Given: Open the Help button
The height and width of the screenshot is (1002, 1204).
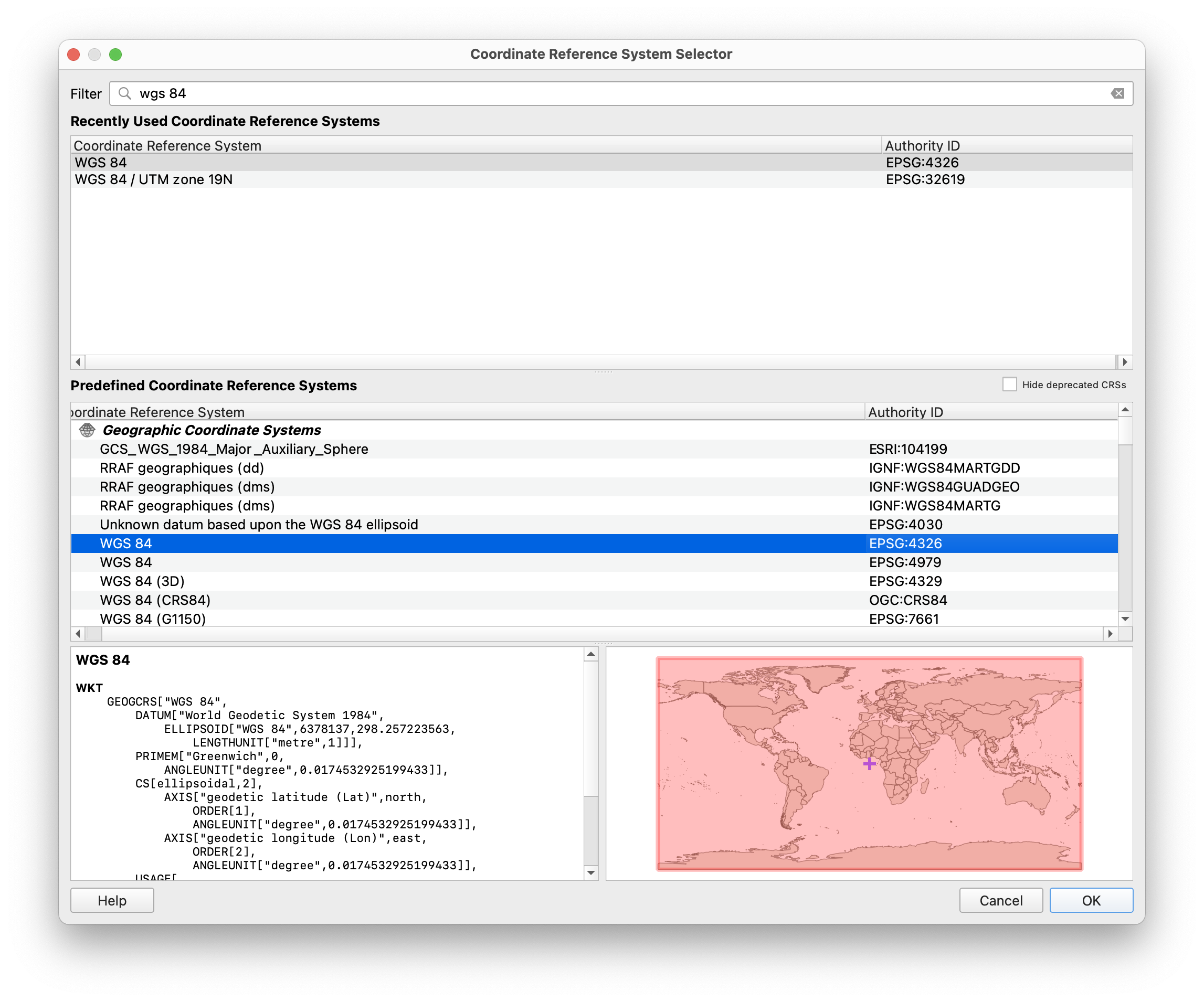Looking at the screenshot, I should coord(112,901).
